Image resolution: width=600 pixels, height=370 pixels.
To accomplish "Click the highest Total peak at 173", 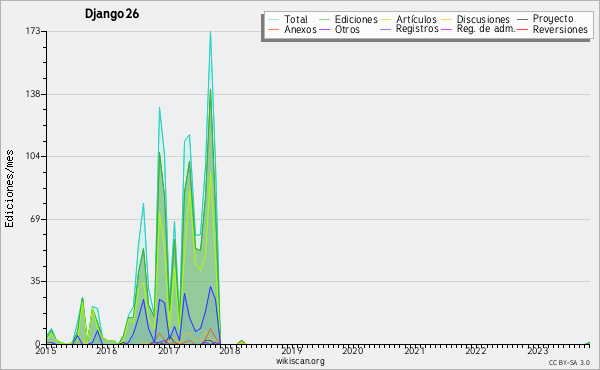I will point(210,32).
